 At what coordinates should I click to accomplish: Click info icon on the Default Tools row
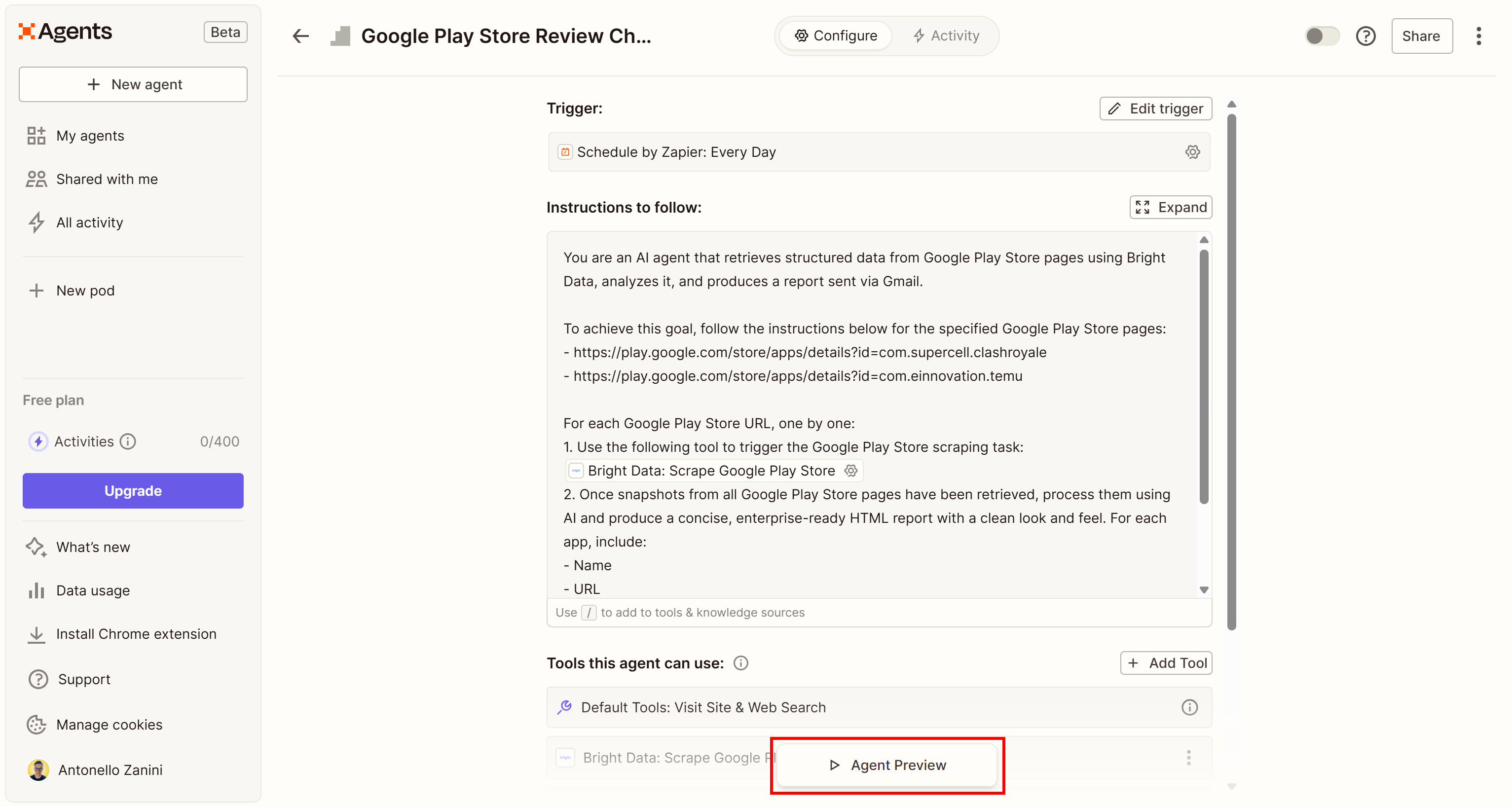coord(1189,707)
